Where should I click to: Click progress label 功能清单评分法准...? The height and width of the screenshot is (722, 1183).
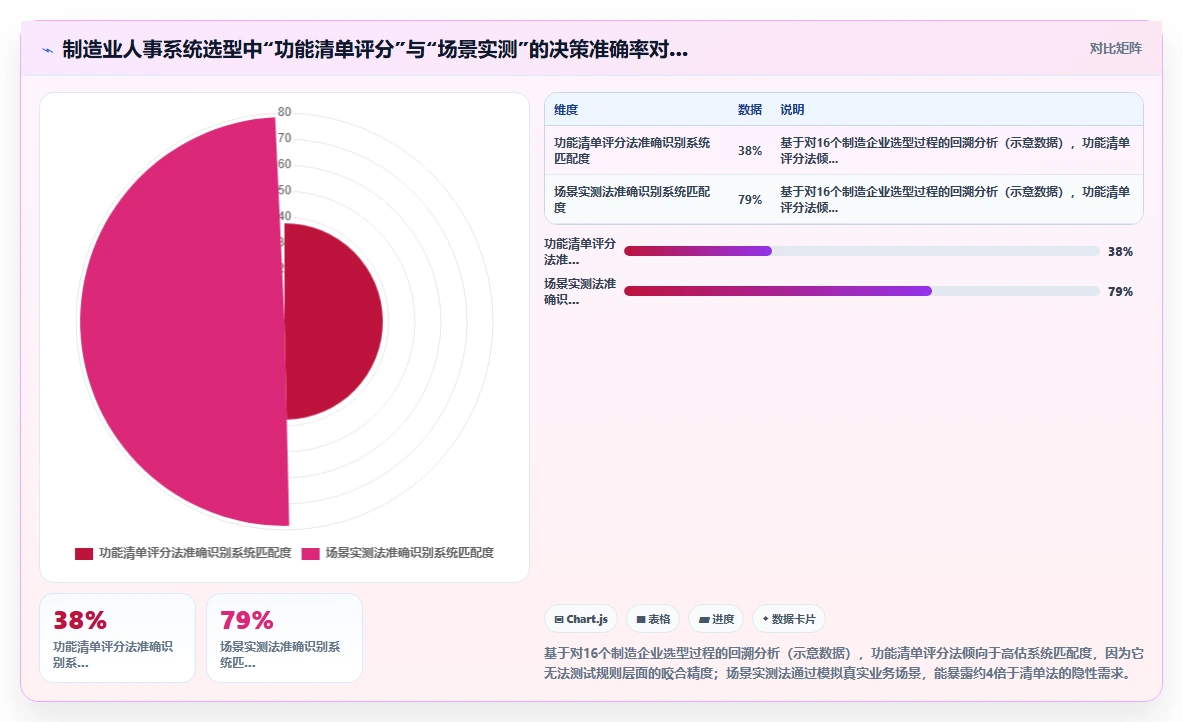[x=580, y=251]
